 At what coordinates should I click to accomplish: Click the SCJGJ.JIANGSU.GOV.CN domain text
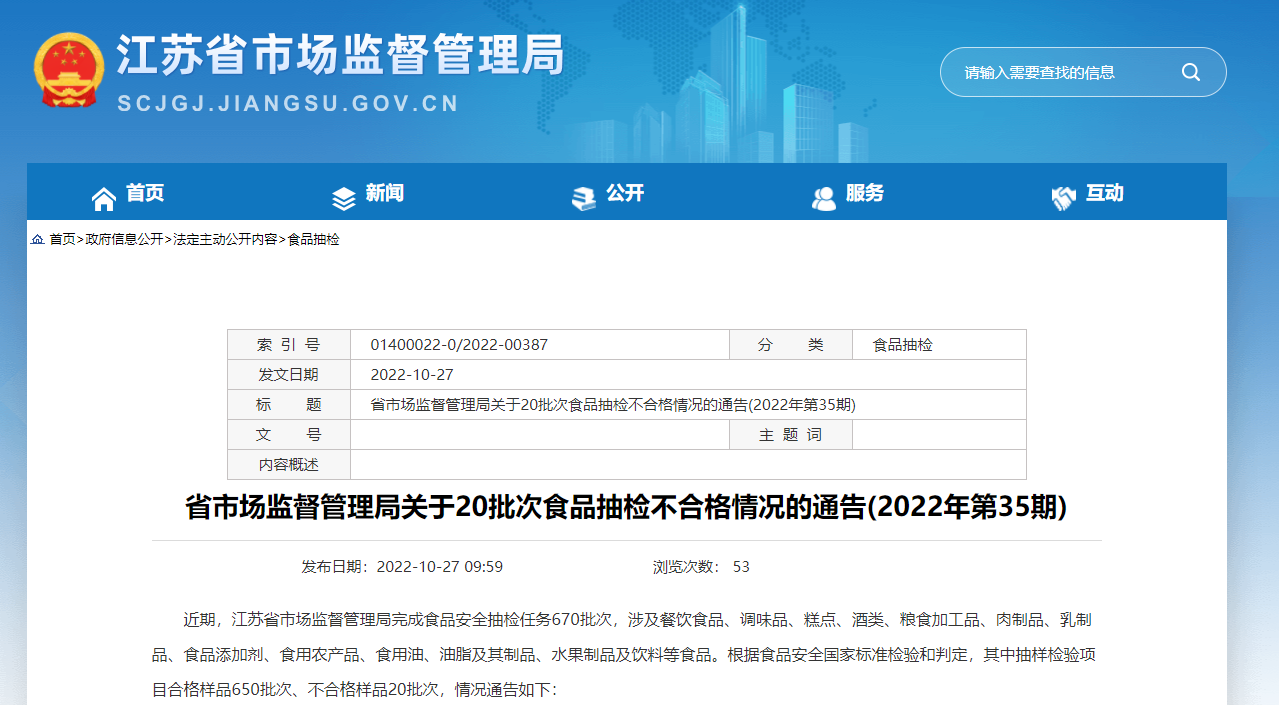(288, 104)
